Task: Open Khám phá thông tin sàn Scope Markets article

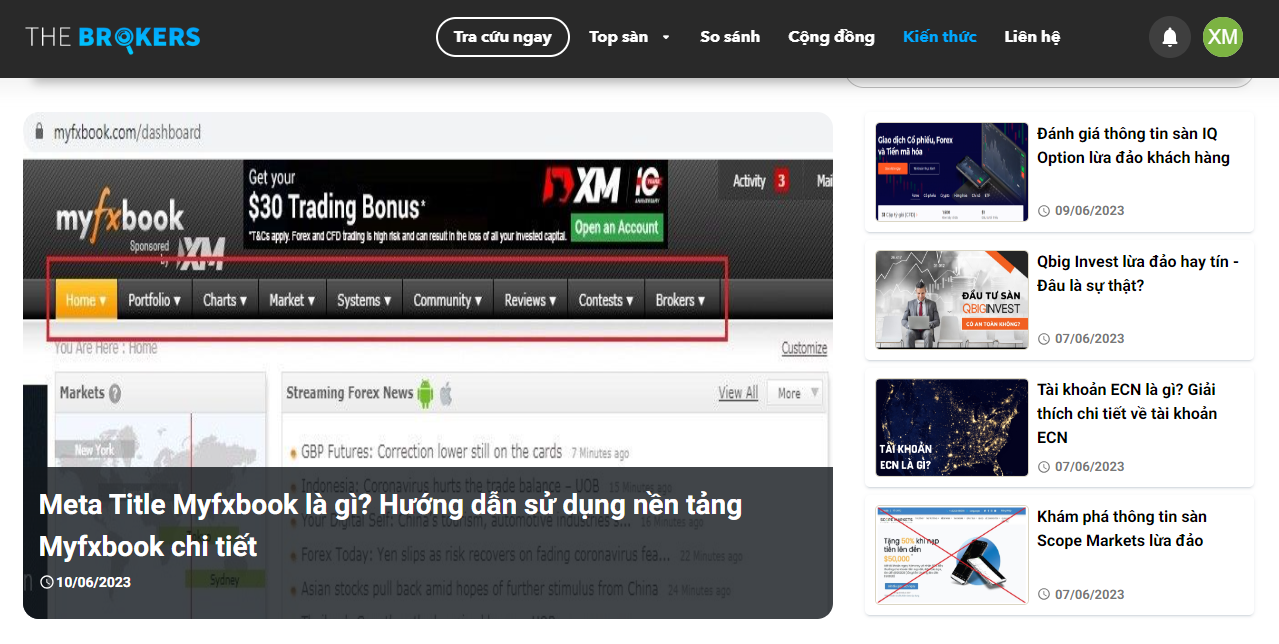Action: coord(1122,529)
